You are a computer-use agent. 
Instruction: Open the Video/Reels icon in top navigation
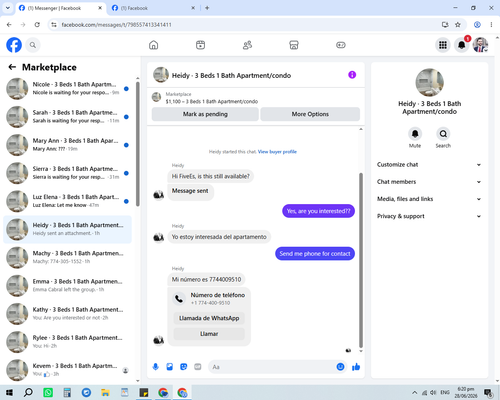coord(200,45)
